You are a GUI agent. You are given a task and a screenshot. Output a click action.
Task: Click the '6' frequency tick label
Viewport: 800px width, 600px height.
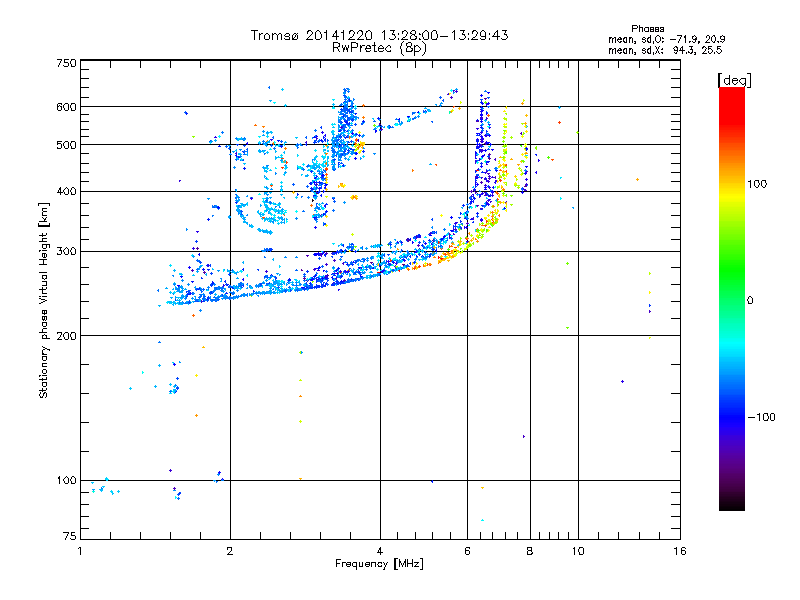[x=467, y=551]
